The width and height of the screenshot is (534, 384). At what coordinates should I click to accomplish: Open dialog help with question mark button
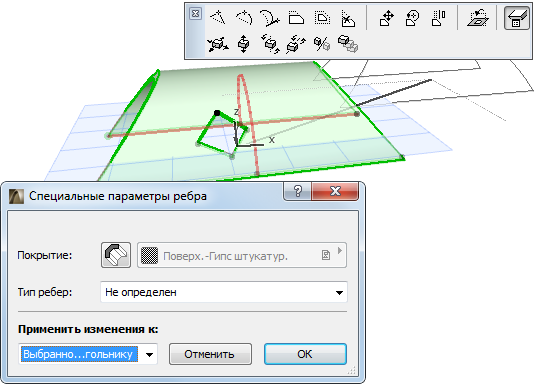click(x=297, y=191)
